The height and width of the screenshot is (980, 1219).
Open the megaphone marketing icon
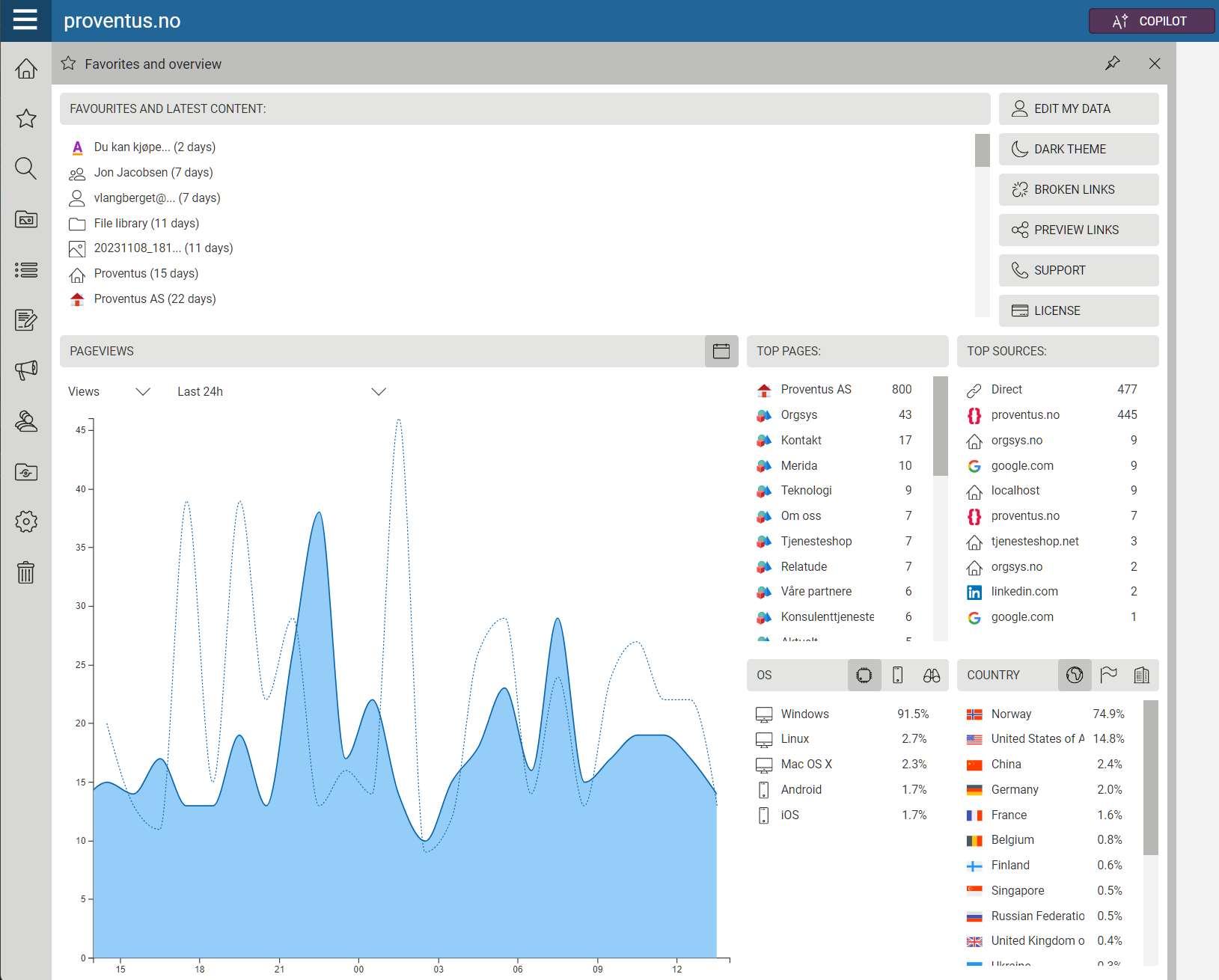pyautogui.click(x=26, y=370)
